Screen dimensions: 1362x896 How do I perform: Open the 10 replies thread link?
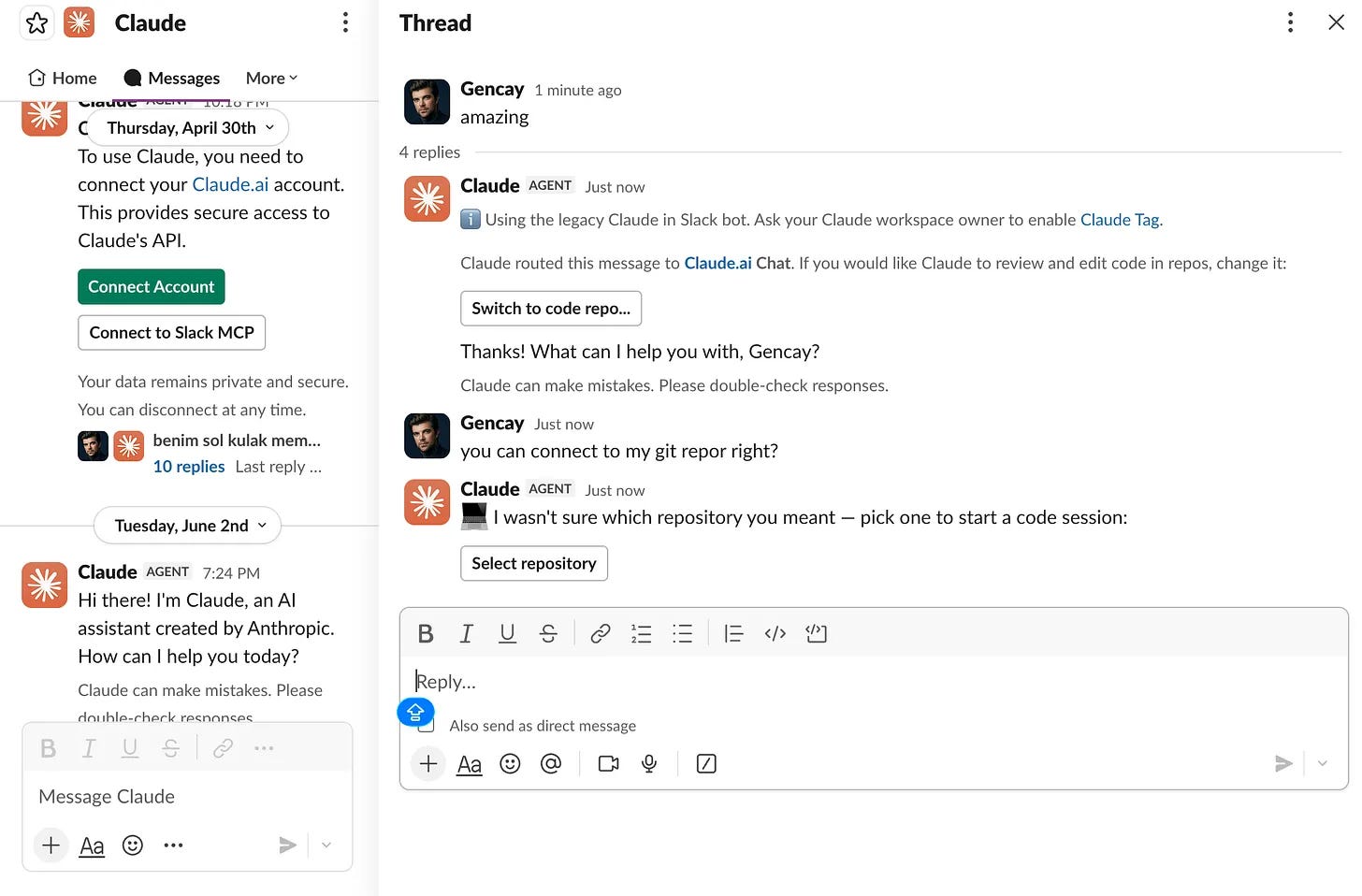click(x=189, y=467)
